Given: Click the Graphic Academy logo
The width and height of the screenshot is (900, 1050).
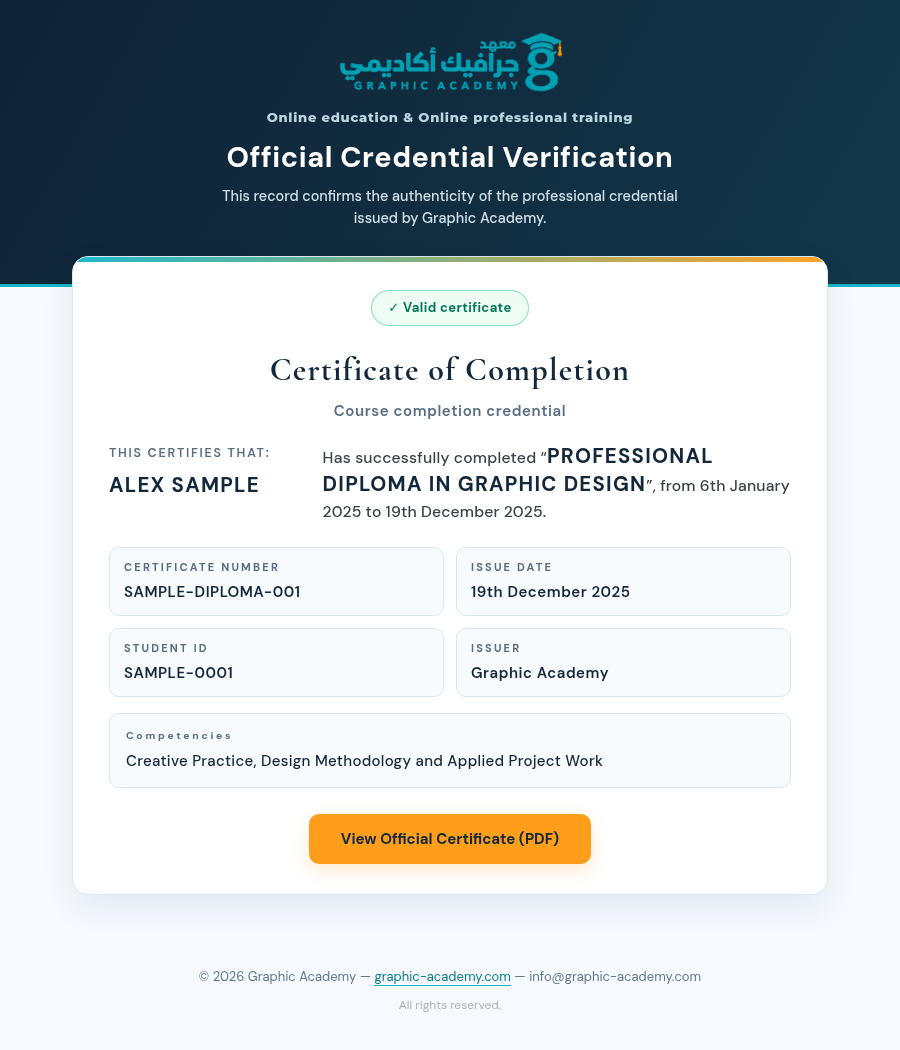Looking at the screenshot, I should [450, 62].
